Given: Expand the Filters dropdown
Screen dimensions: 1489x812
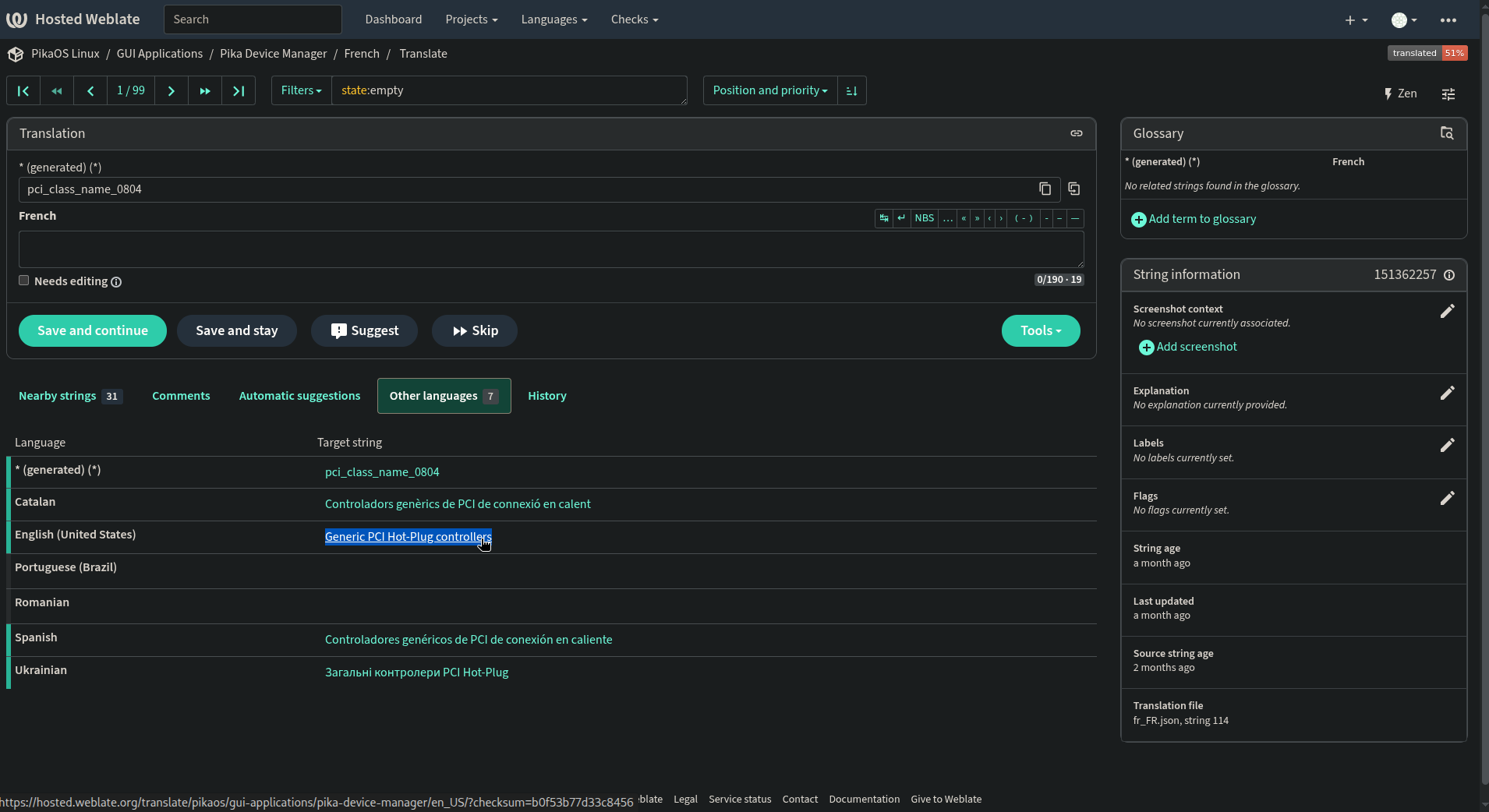Looking at the screenshot, I should [302, 90].
